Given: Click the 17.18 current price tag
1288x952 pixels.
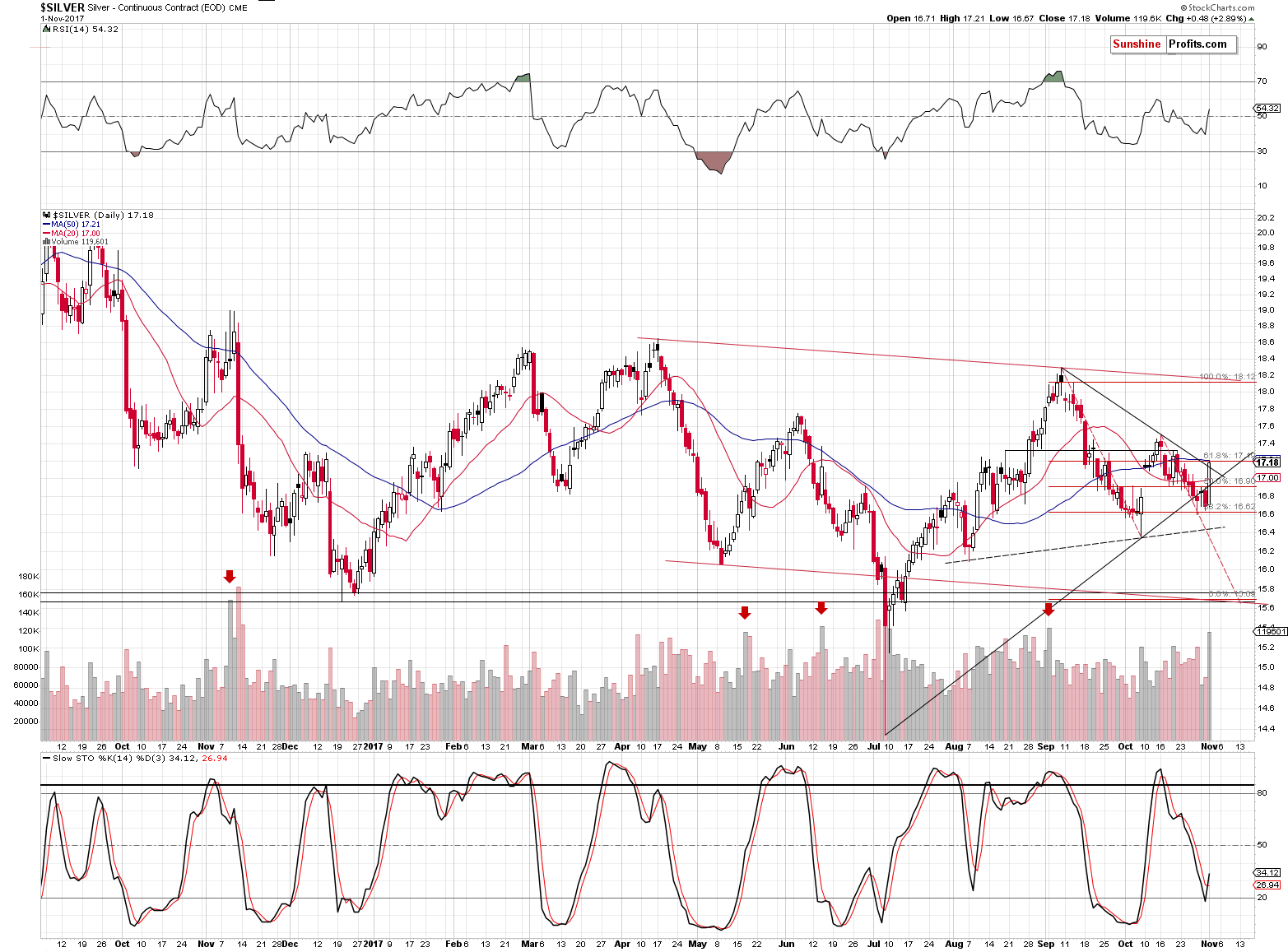Looking at the screenshot, I should pos(1267,462).
